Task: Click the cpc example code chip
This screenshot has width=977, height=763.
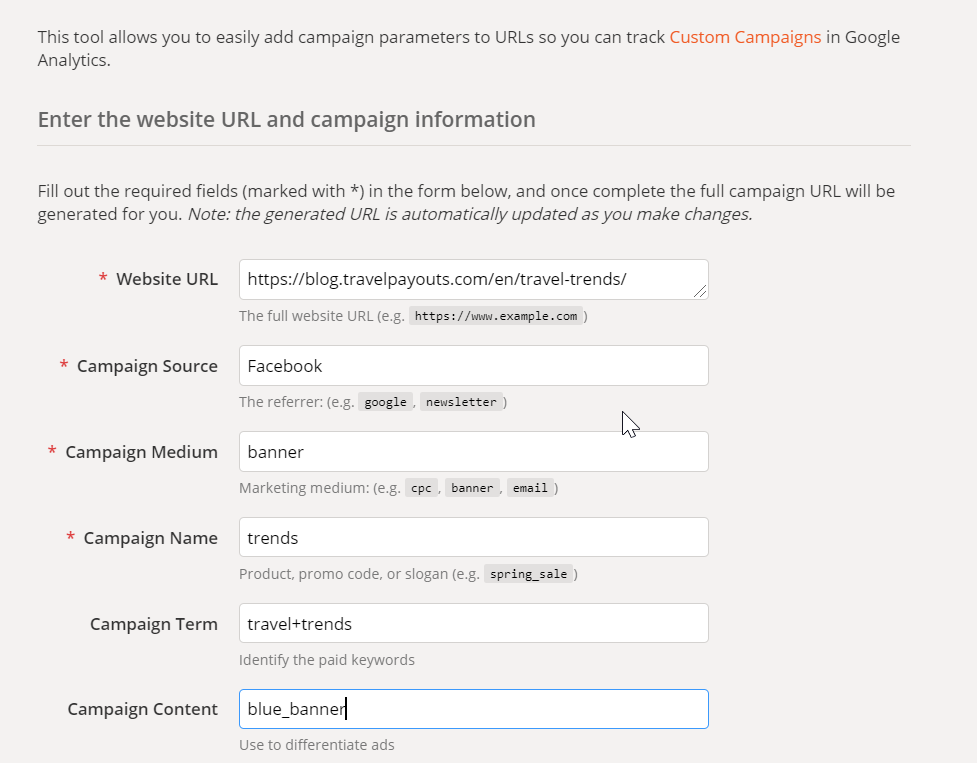Action: (x=421, y=488)
